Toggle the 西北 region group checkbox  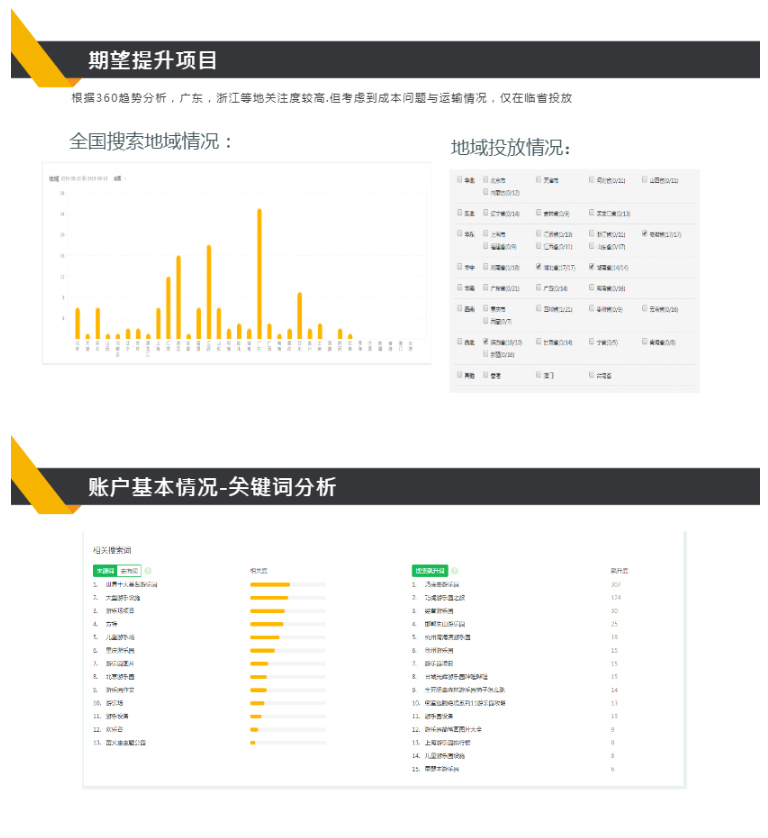pos(460,342)
